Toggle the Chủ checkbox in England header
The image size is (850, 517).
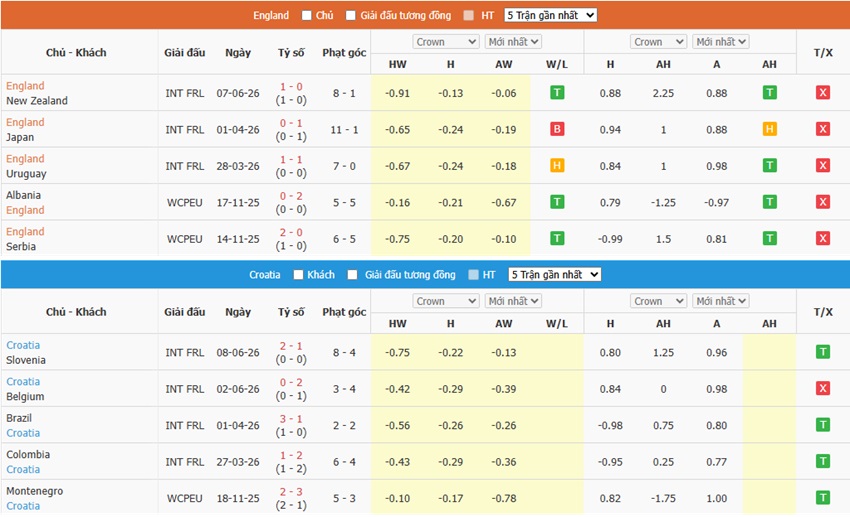pyautogui.click(x=306, y=16)
